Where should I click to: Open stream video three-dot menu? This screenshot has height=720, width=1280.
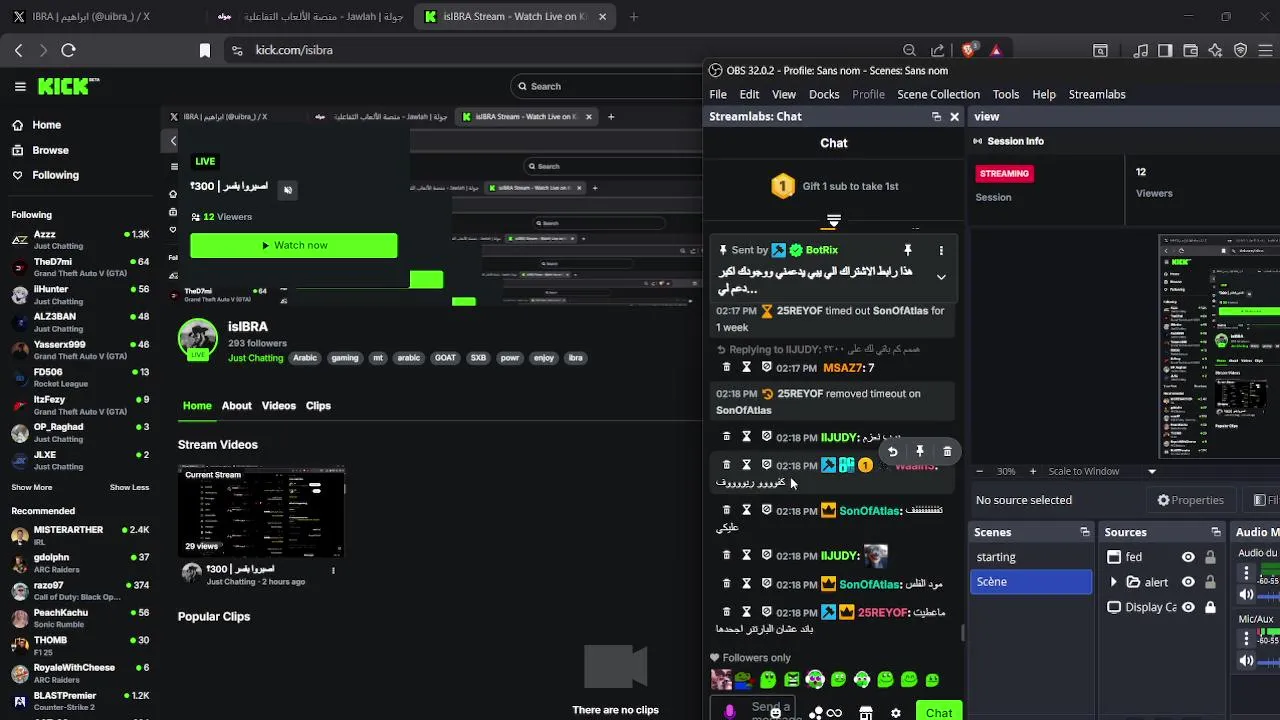333,571
